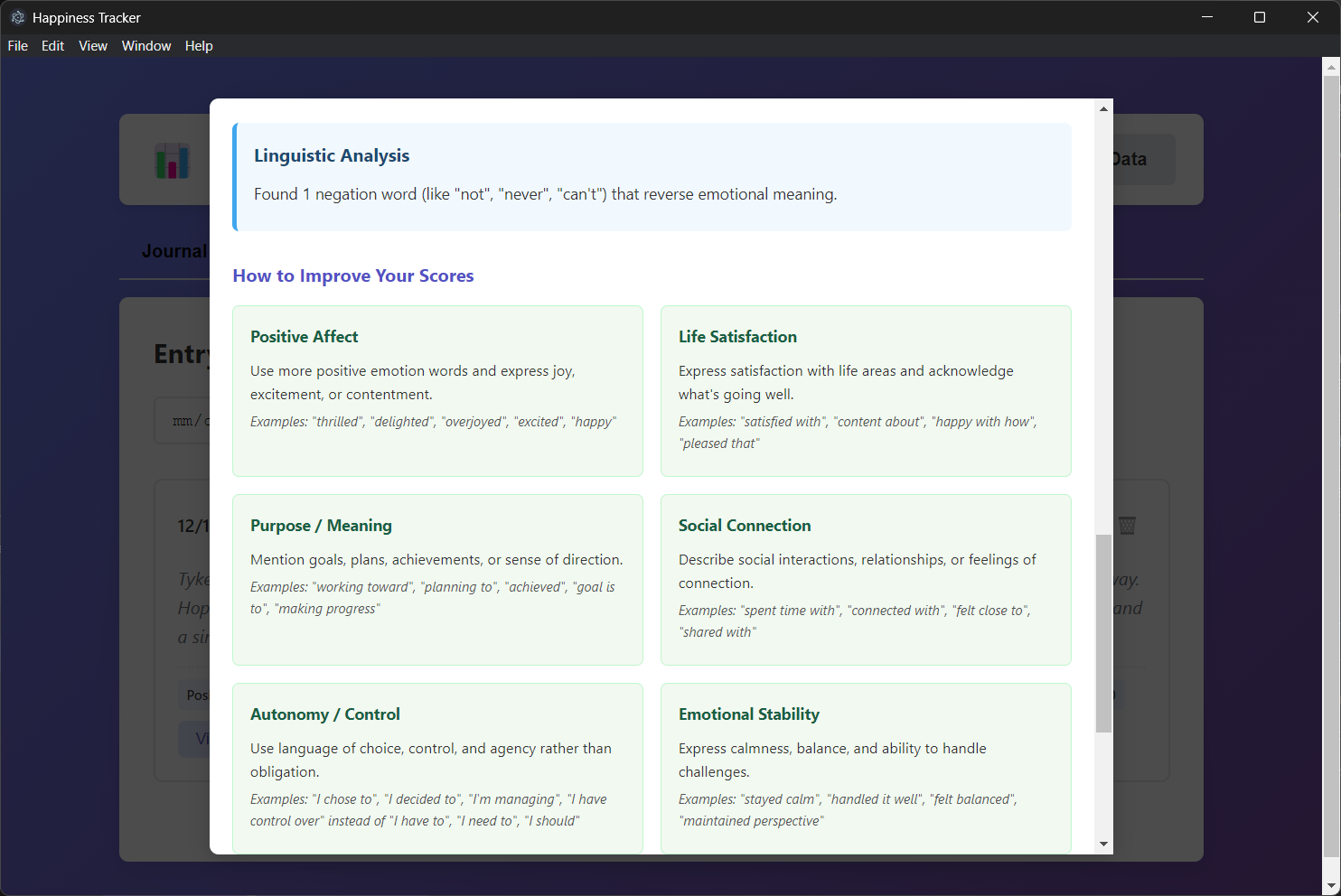Click the 'Use language of choice, control' description
Viewport: 1341px width, 896px height.
pyautogui.click(x=431, y=761)
